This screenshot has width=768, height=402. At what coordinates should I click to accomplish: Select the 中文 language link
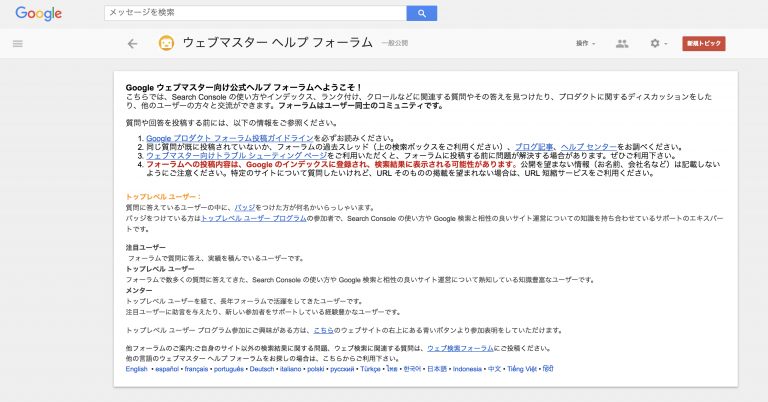point(495,369)
